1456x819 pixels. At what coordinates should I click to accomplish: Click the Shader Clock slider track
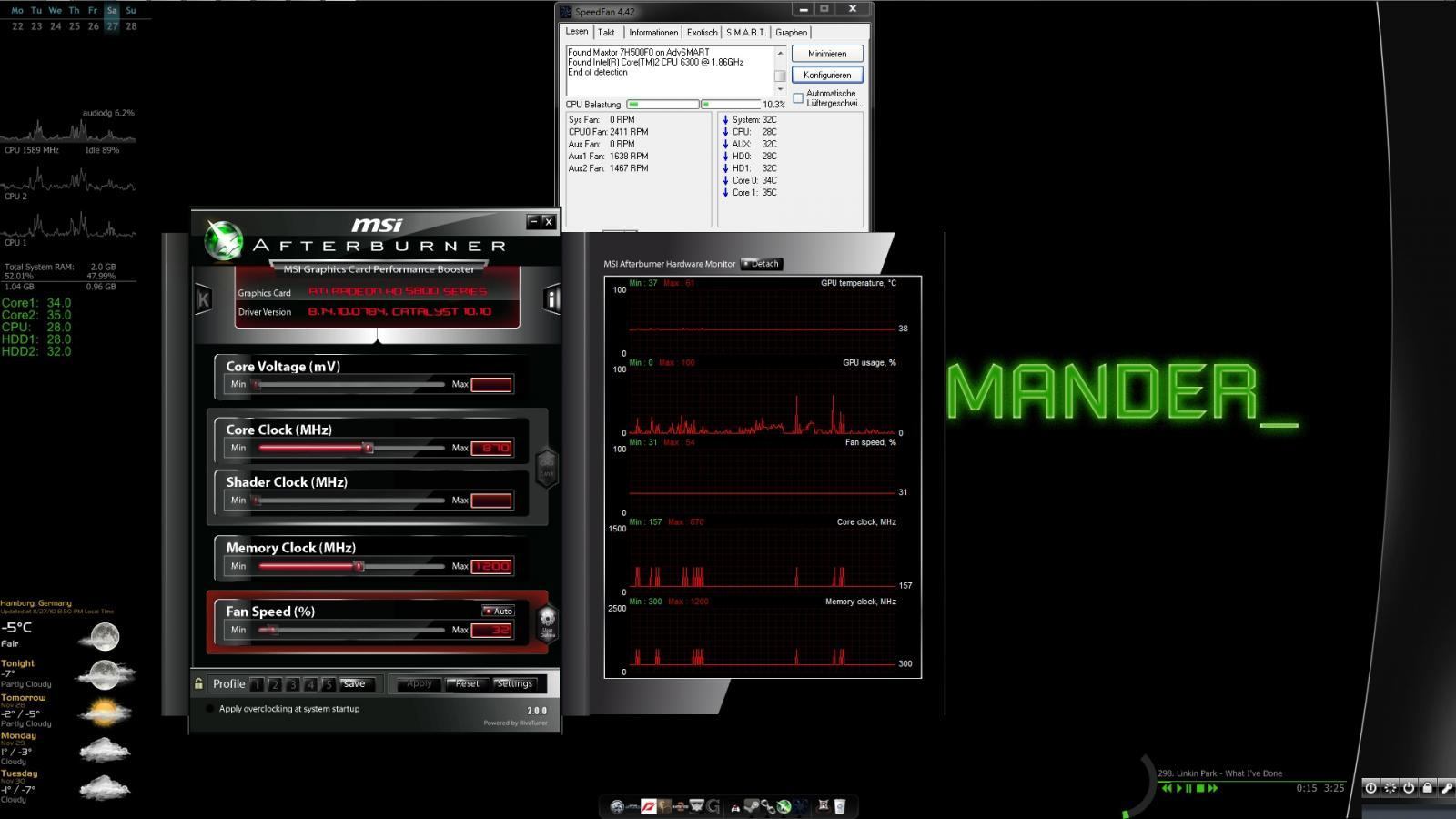349,500
